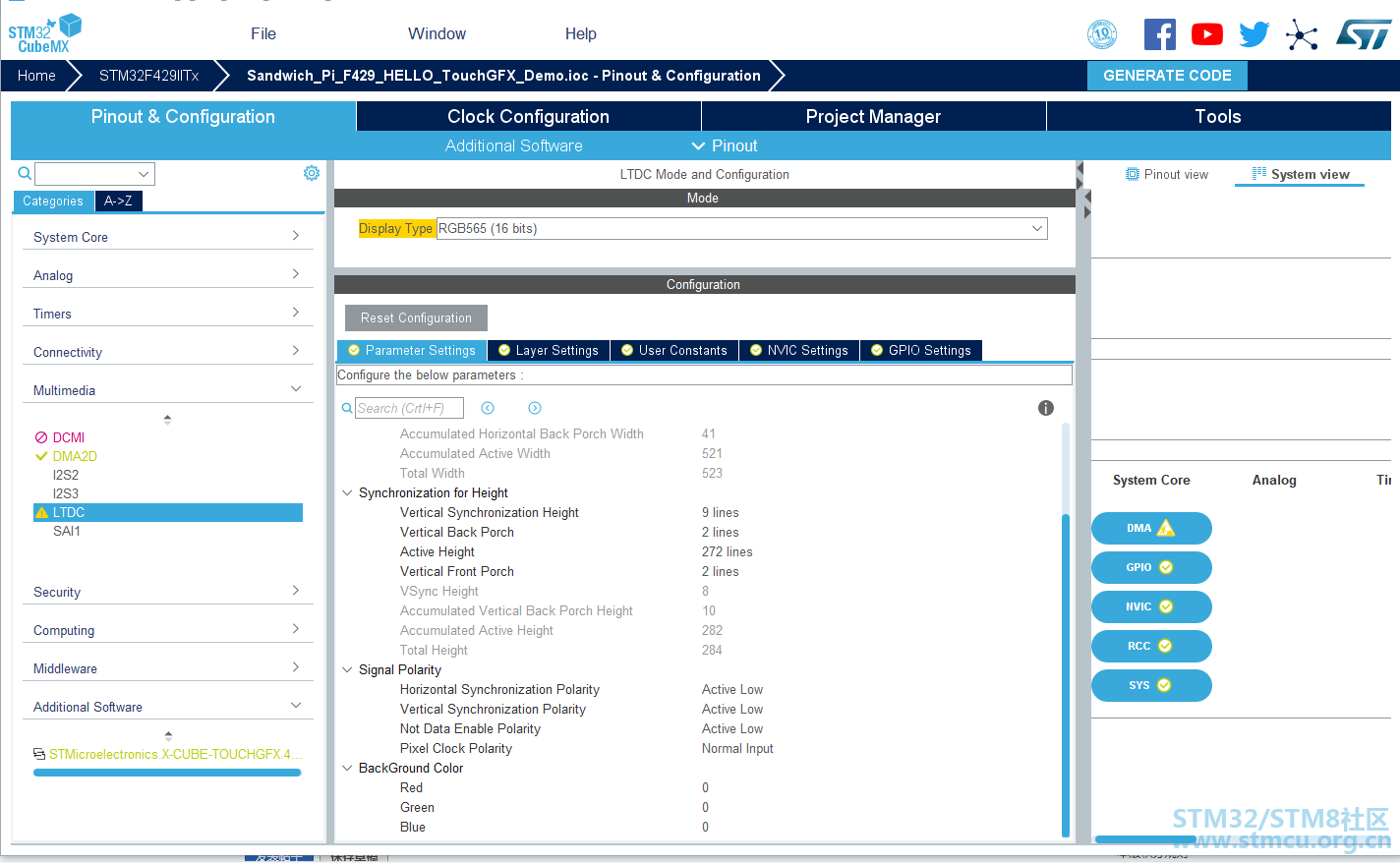Screen dimensions: 1400x863
Task: Click the magnifier icon in parameter search
Action: [347, 408]
